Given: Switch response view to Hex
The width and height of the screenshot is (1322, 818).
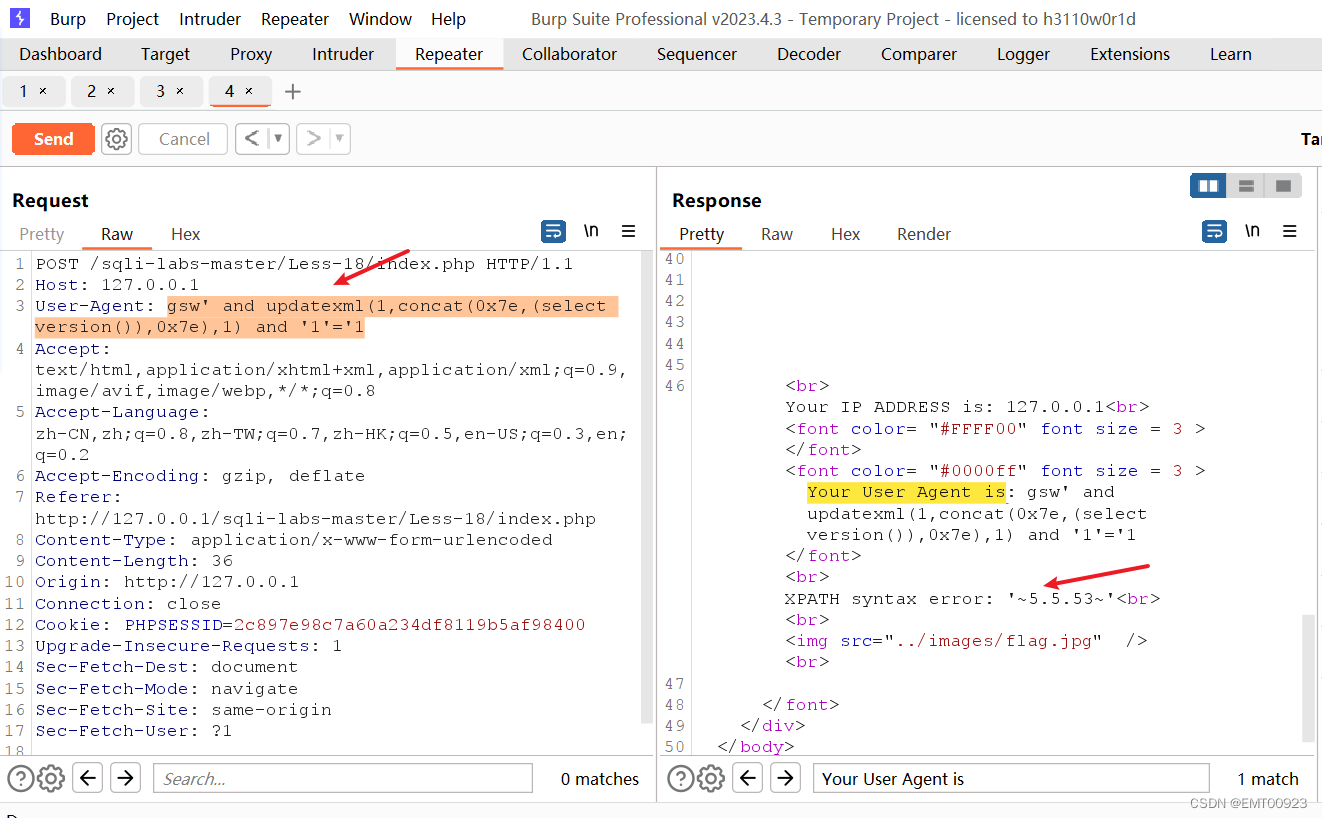Looking at the screenshot, I should tap(845, 234).
